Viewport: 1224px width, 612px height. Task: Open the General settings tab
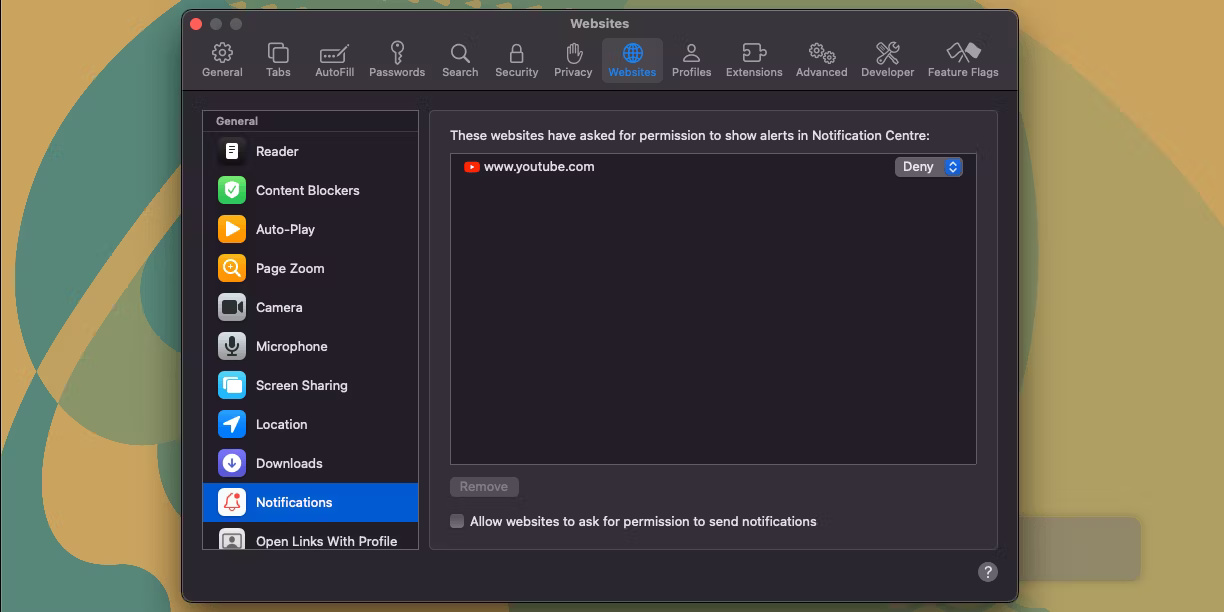[222, 60]
